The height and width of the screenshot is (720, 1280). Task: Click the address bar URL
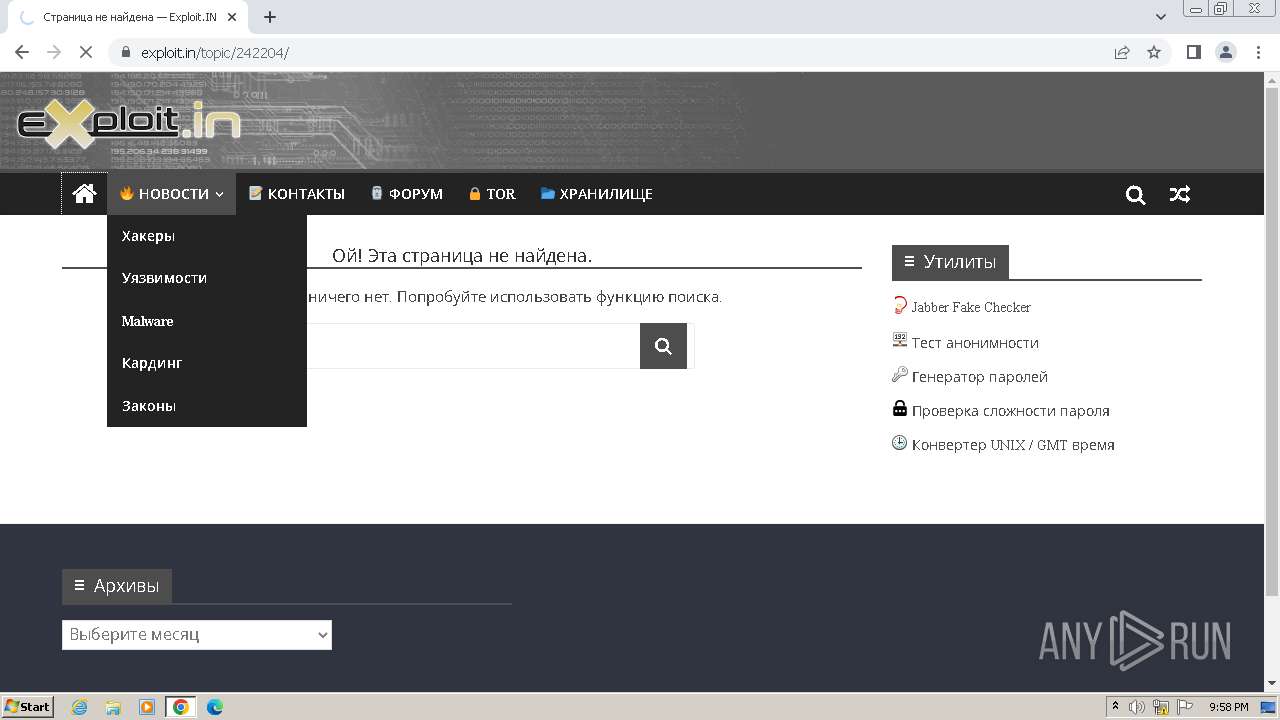[x=215, y=53]
